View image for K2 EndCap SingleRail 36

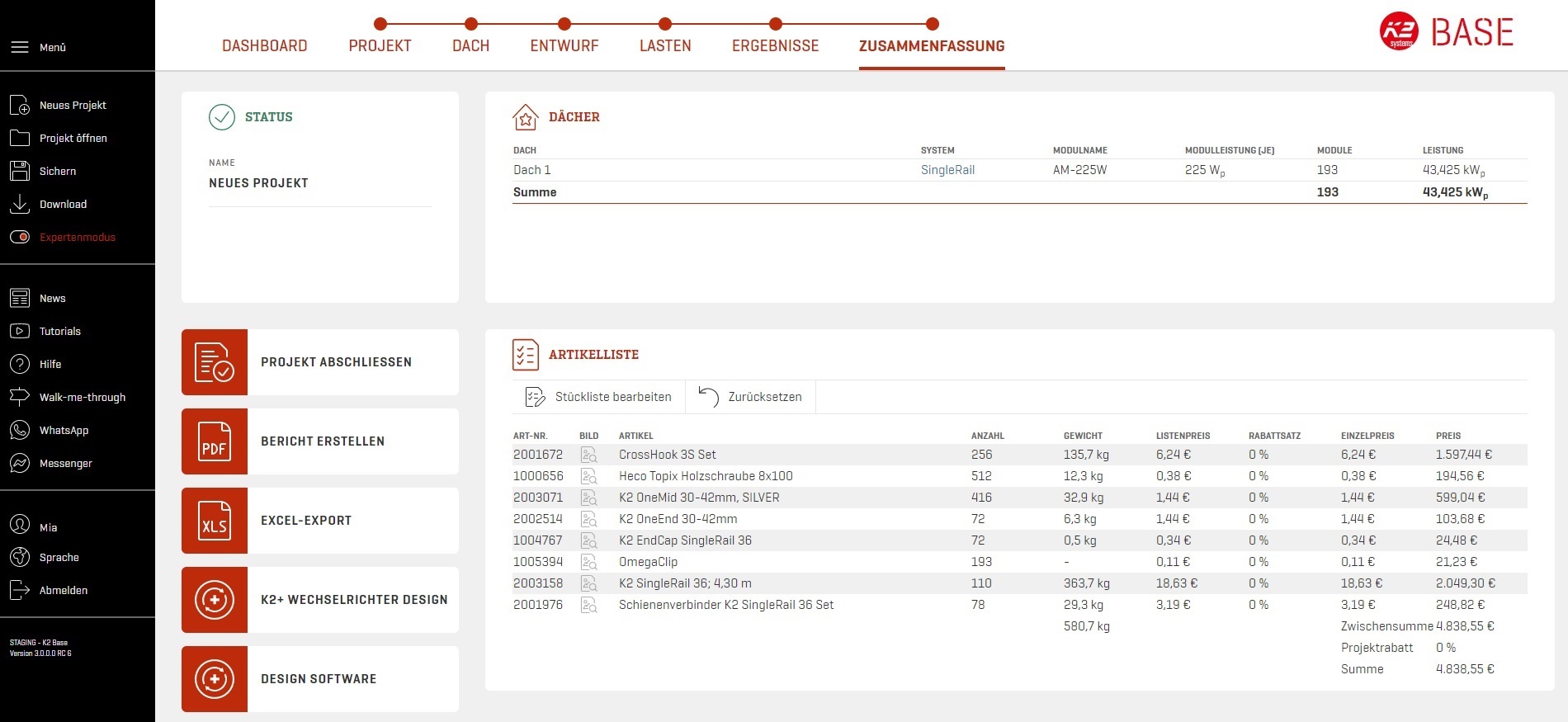click(x=588, y=540)
